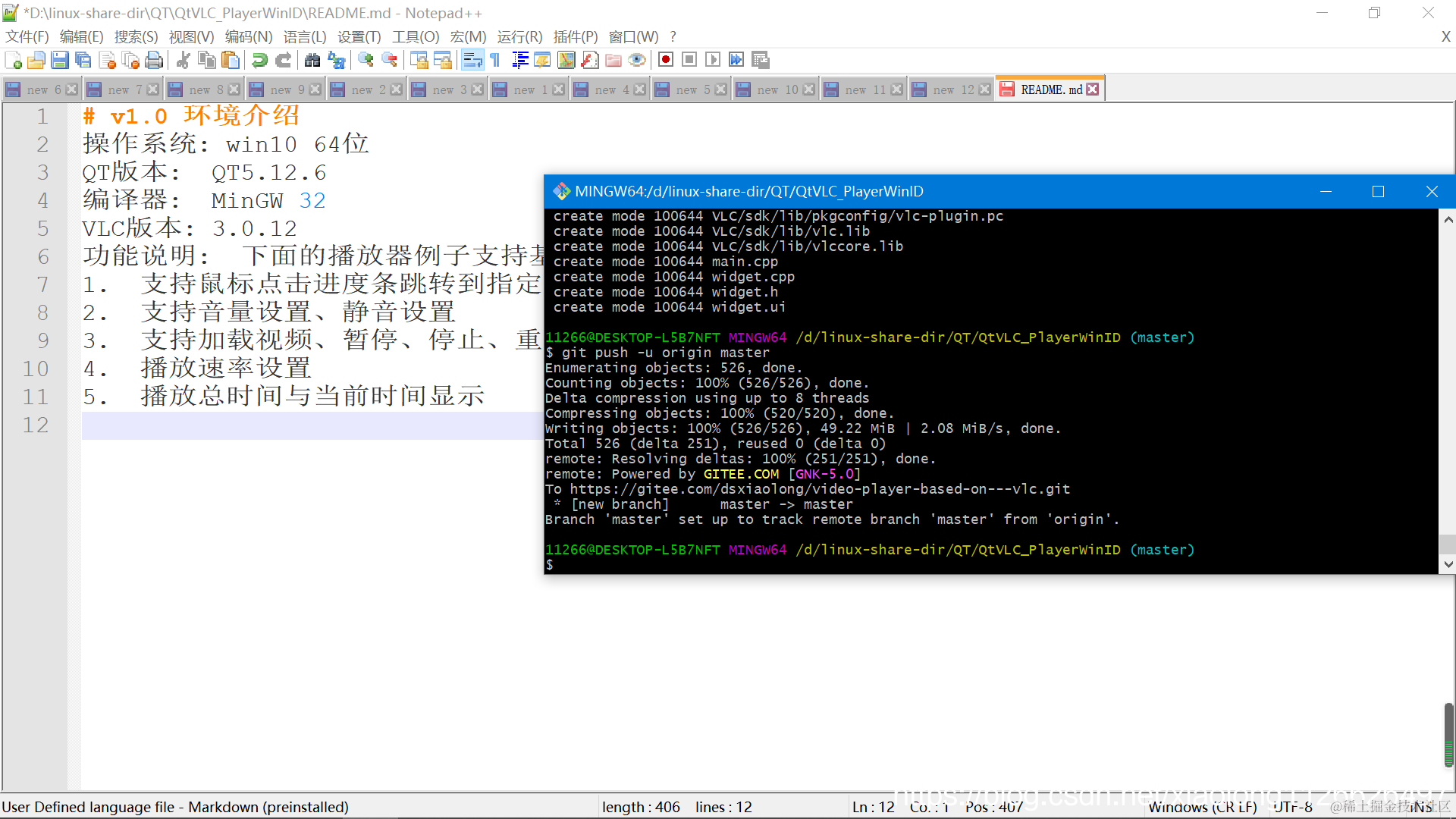The height and width of the screenshot is (819, 1456).
Task: Click the Zoom in magnifier icon
Action: point(366,60)
